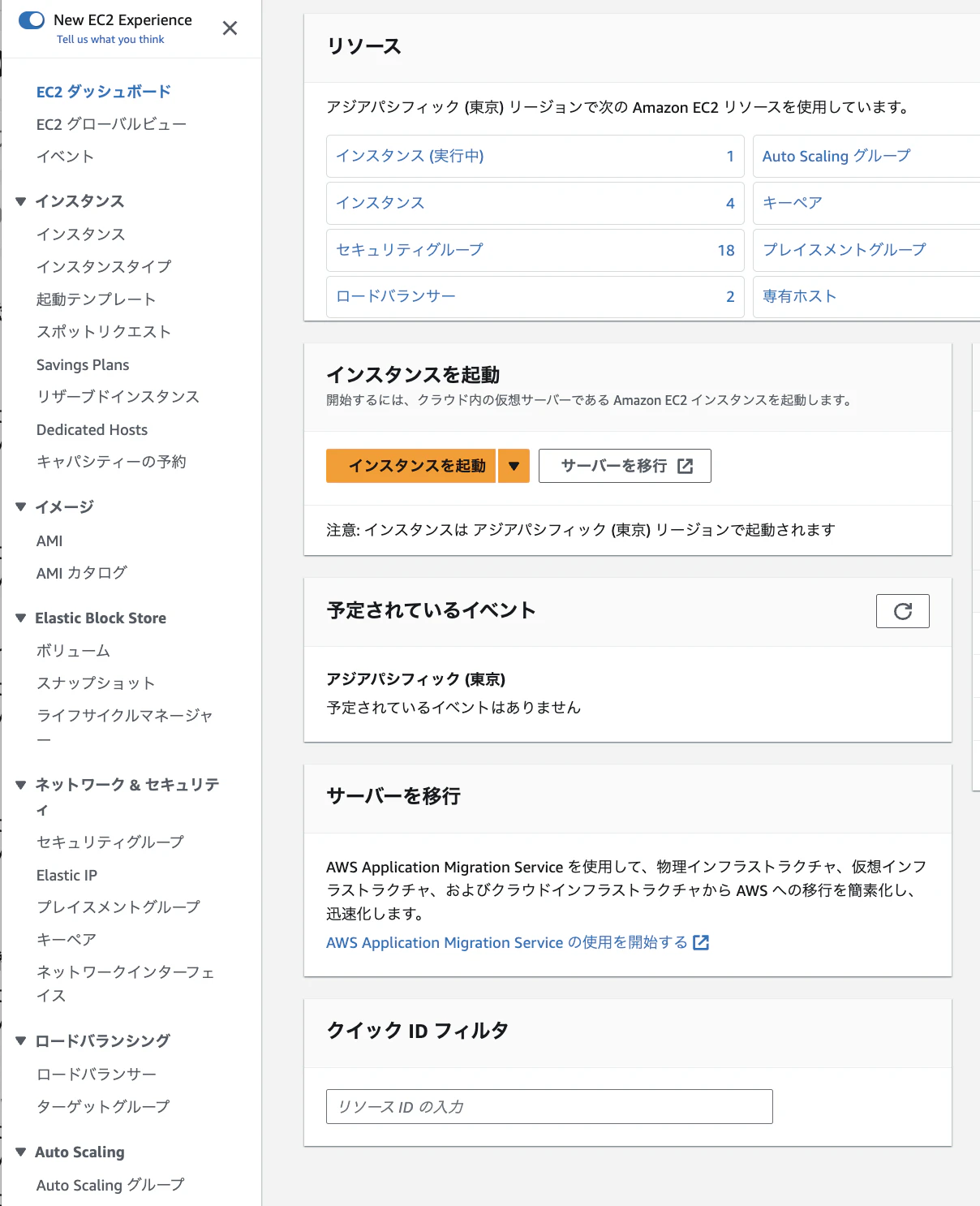This screenshot has width=980, height=1206.
Task: Open AMI カタログ in sidebar
Action: [82, 573]
